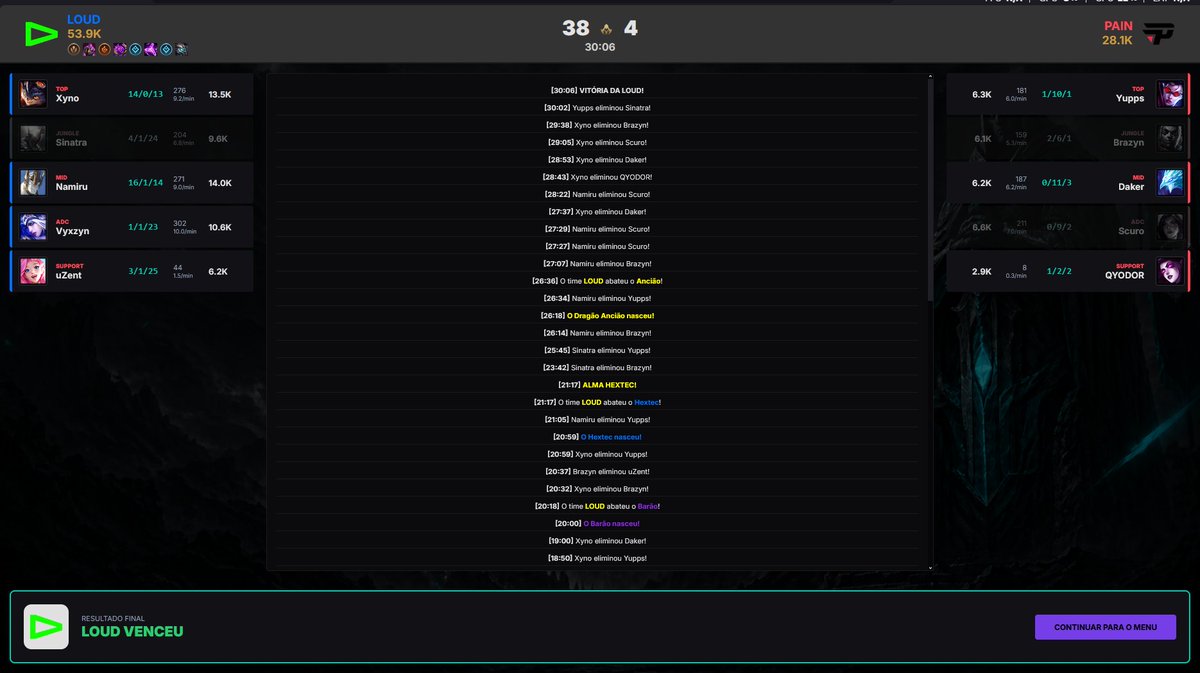1200x673 pixels.
Task: Click the first bronze objective icon under 53.9K
Action: click(74, 49)
